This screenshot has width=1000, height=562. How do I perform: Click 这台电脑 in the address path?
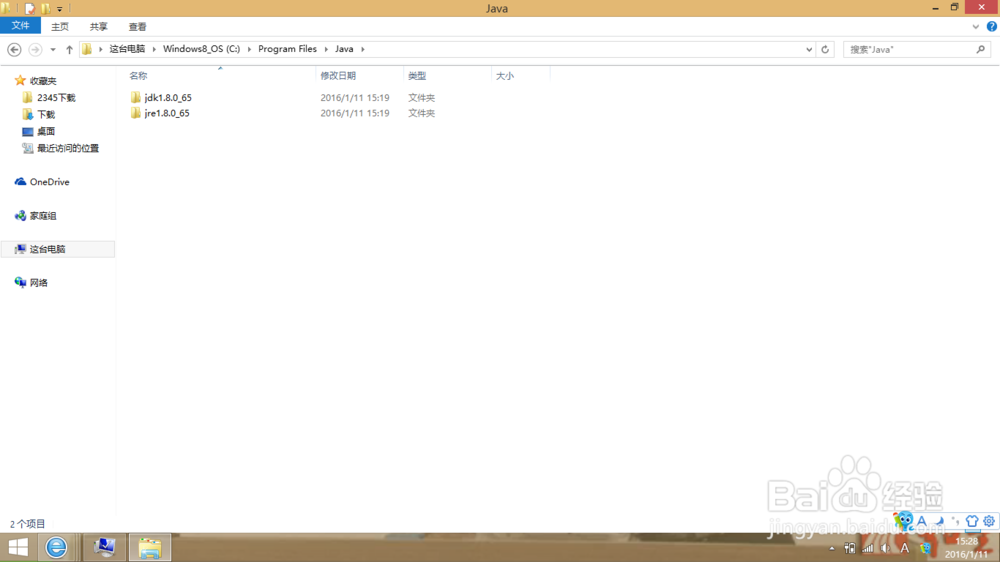coord(127,49)
